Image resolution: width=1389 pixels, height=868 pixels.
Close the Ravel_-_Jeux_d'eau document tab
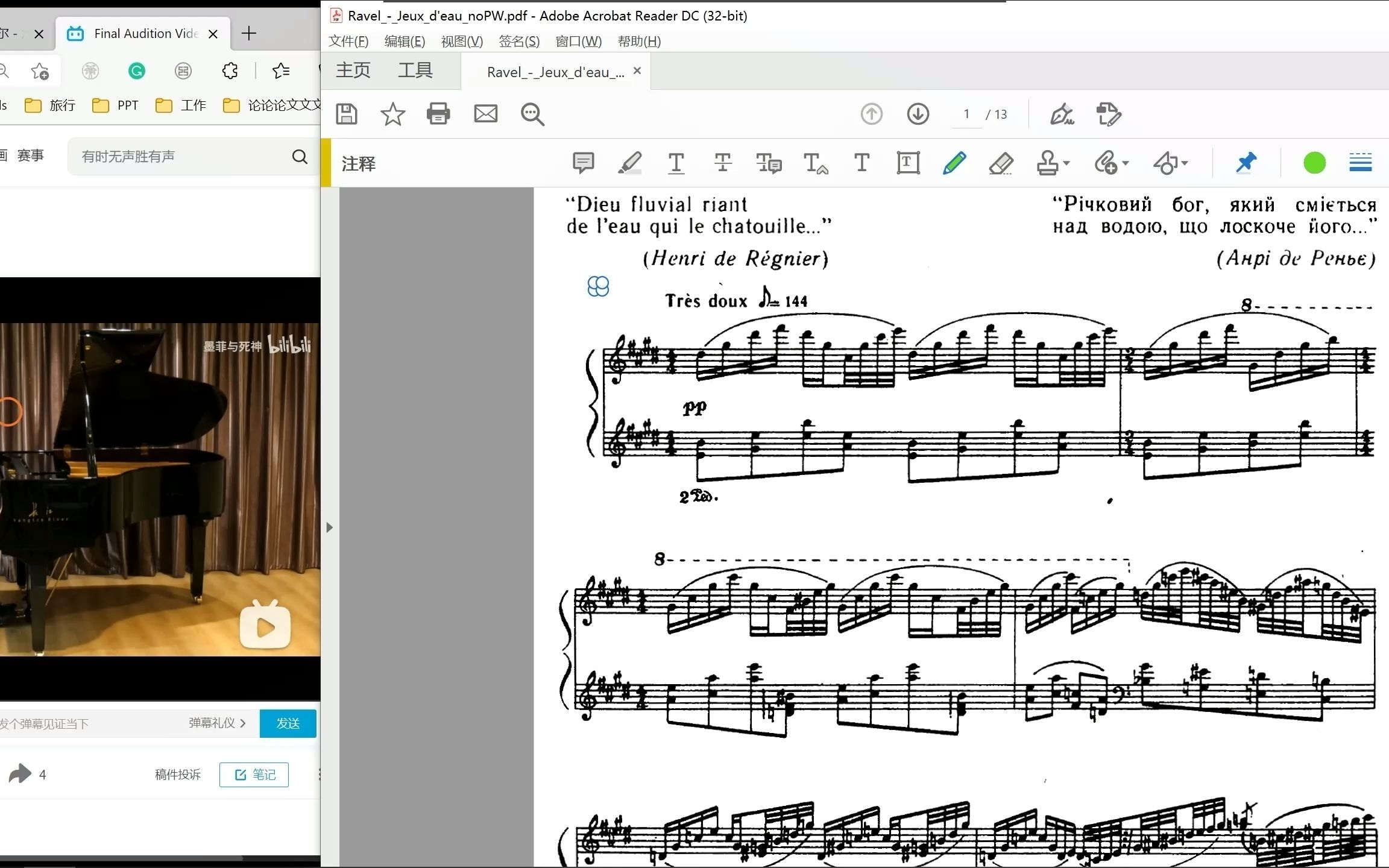pyautogui.click(x=637, y=71)
